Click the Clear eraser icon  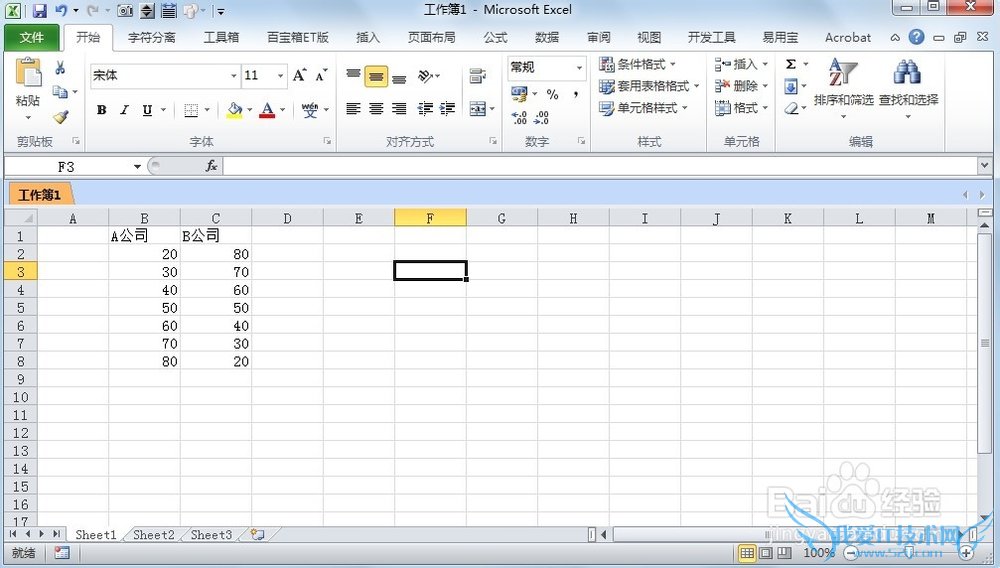[791, 108]
